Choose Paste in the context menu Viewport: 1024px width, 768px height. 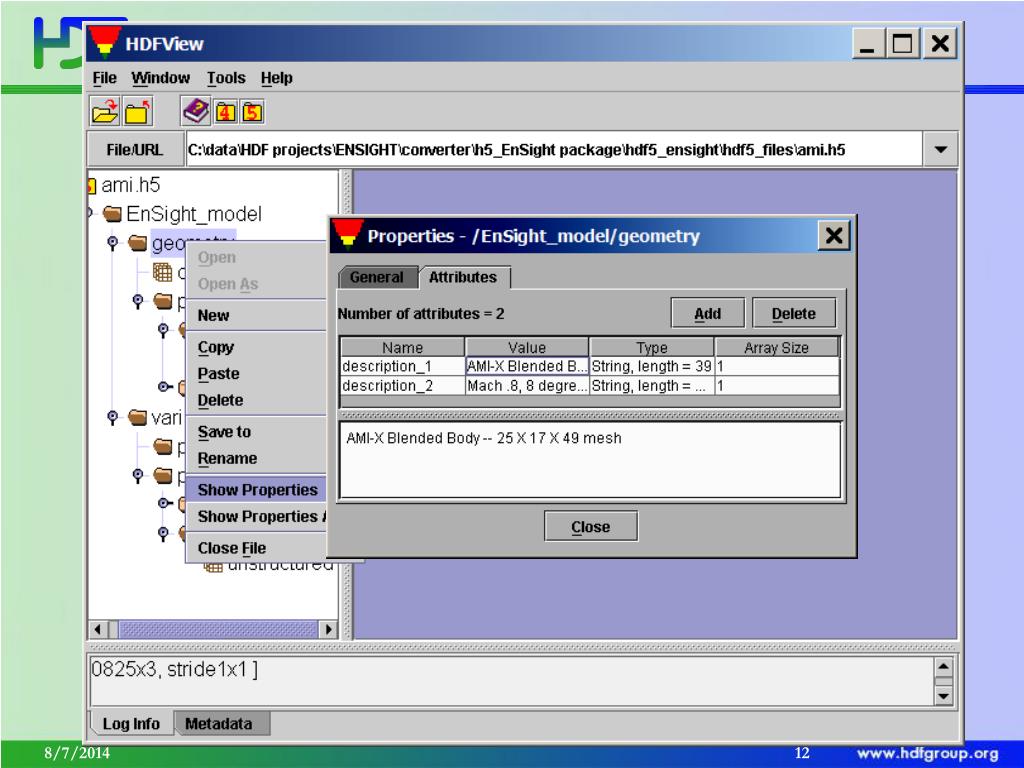click(x=256, y=374)
